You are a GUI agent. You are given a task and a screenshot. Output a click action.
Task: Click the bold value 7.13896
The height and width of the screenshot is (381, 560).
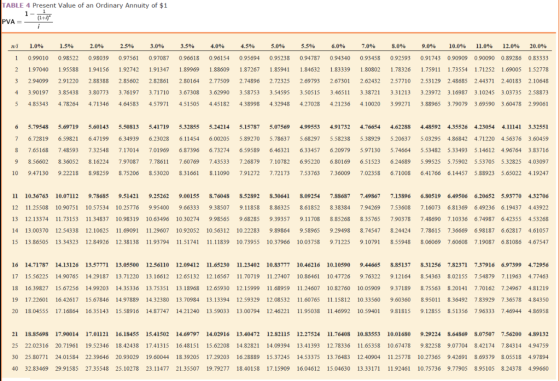pos(400,196)
